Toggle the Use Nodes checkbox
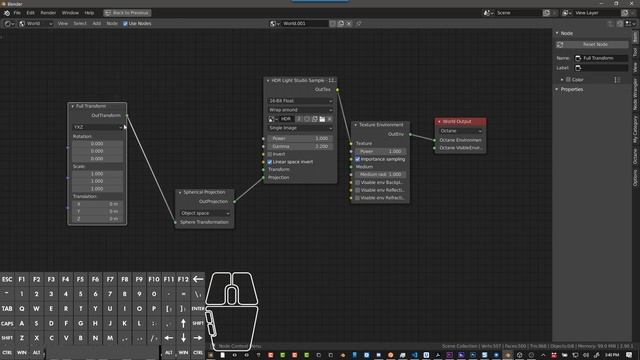This screenshot has width=640, height=360. 125,24
